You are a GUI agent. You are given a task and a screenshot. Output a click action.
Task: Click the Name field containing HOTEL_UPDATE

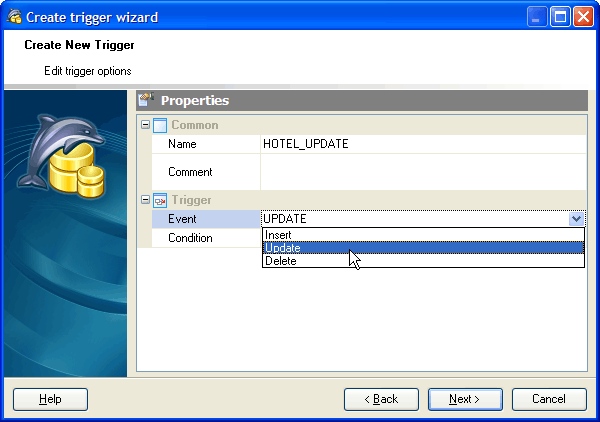tap(422, 144)
